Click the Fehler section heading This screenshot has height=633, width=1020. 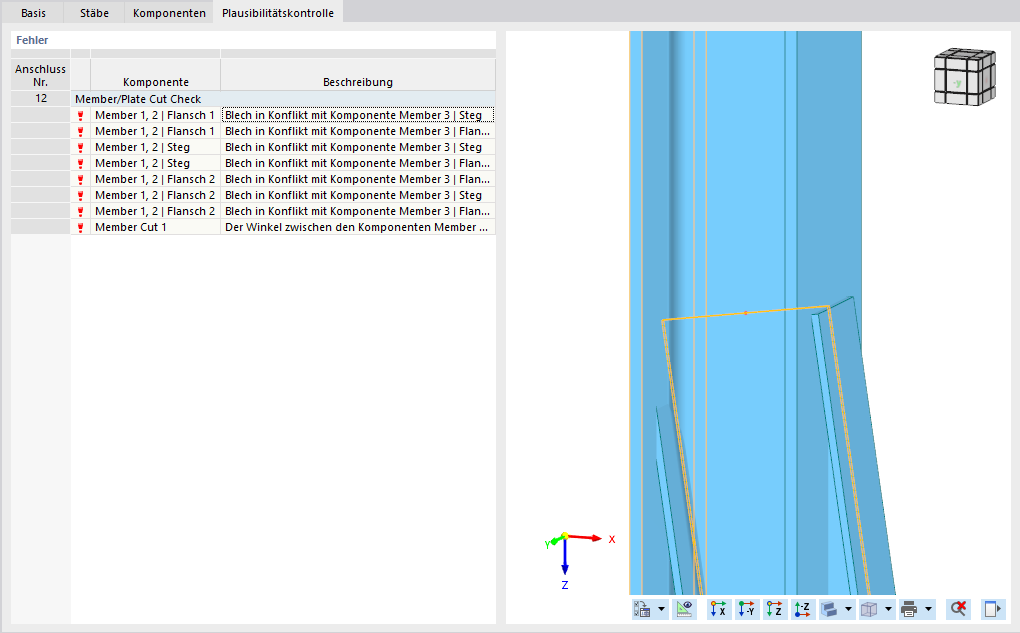(32, 40)
